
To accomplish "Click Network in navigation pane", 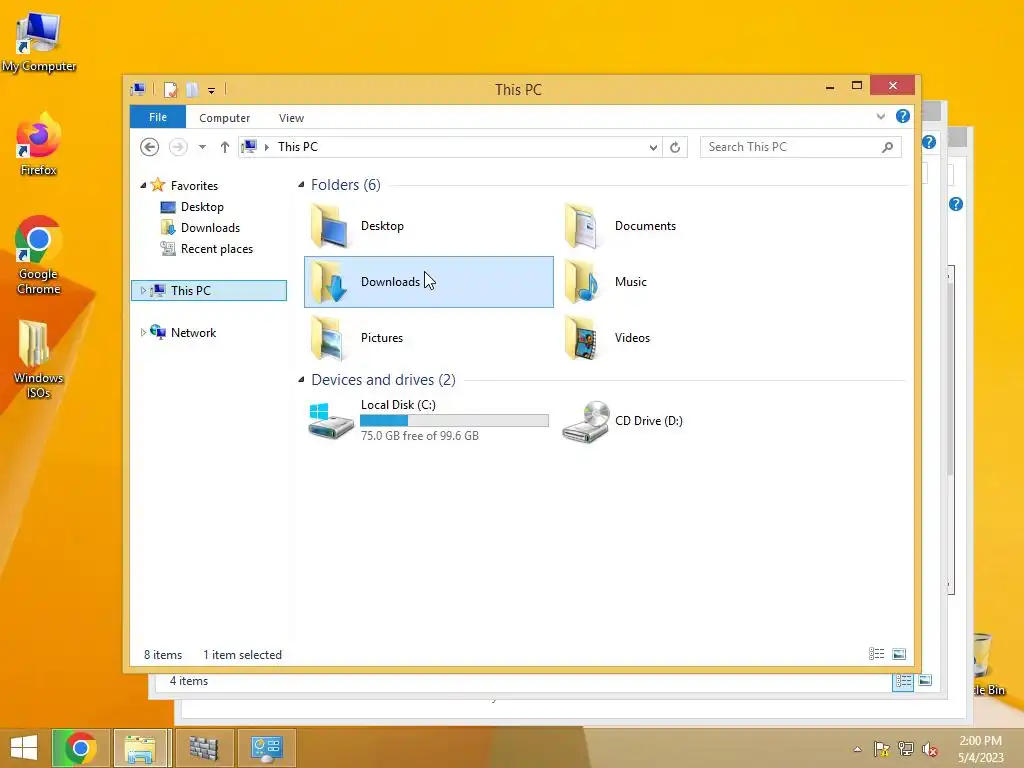I will [x=193, y=332].
